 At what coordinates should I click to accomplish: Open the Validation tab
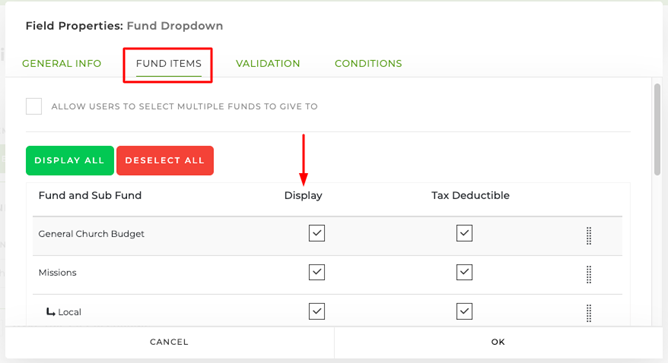tap(268, 64)
